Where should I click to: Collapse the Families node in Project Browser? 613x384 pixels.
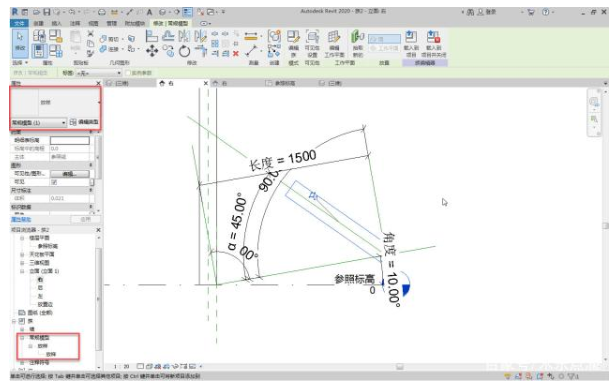click(x=14, y=321)
